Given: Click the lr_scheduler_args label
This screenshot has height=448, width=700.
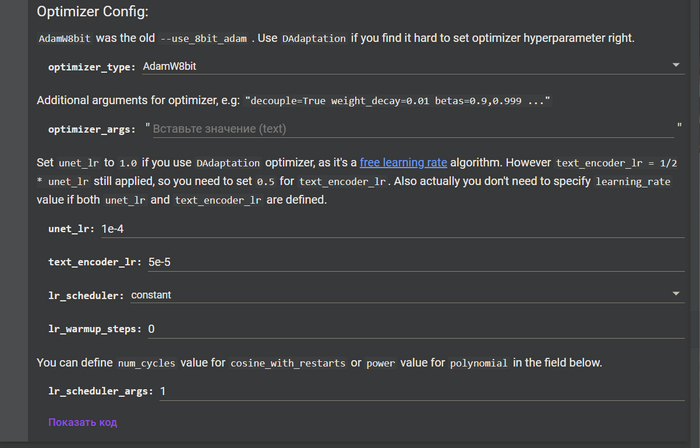Looking at the screenshot, I should (101, 391).
